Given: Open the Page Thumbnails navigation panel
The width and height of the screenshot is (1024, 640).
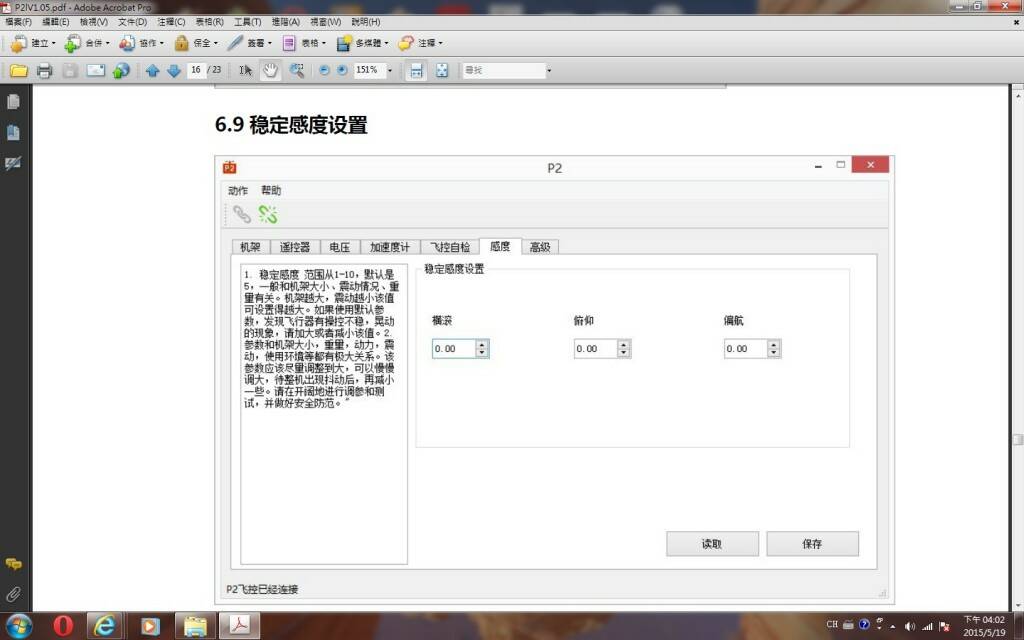Looking at the screenshot, I should (x=13, y=102).
